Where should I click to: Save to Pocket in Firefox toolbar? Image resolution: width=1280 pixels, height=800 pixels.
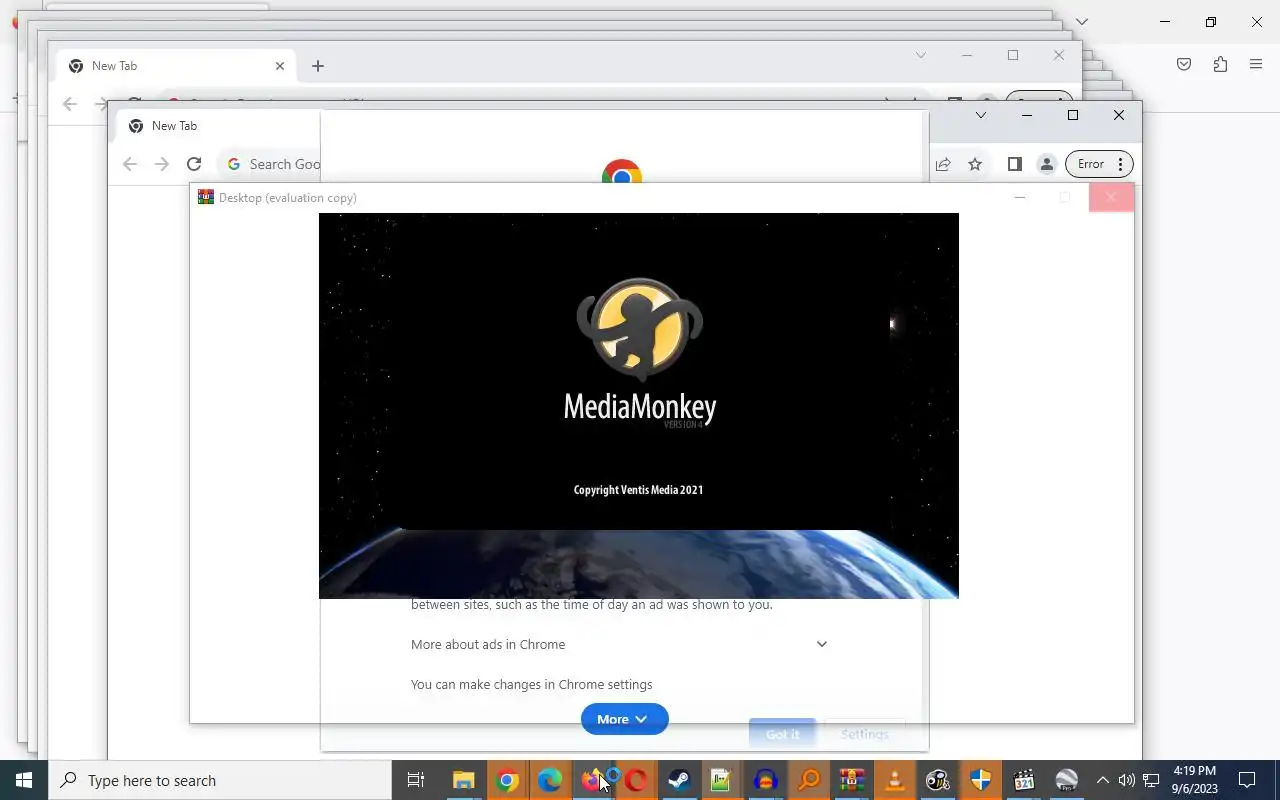coord(1184,64)
